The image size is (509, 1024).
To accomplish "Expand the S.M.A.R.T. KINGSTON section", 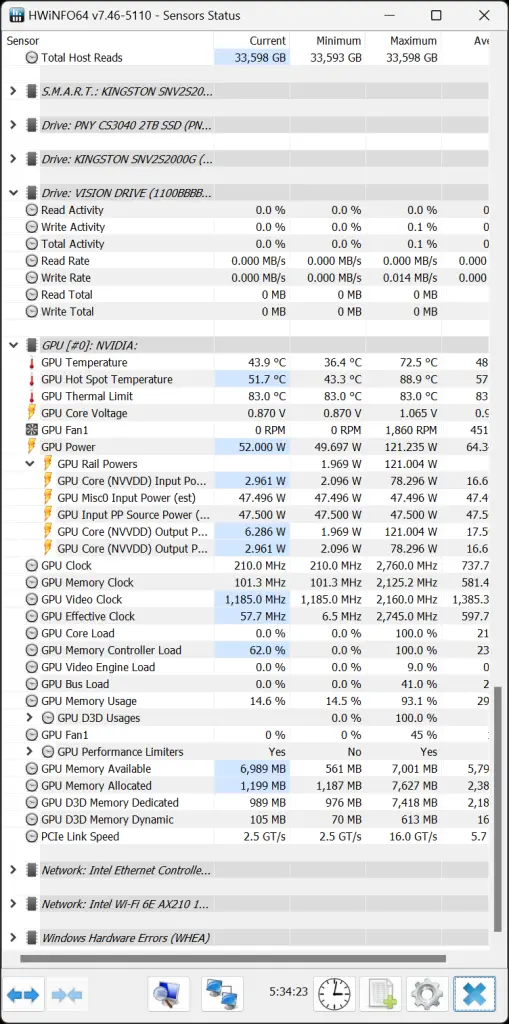I will pos(13,91).
